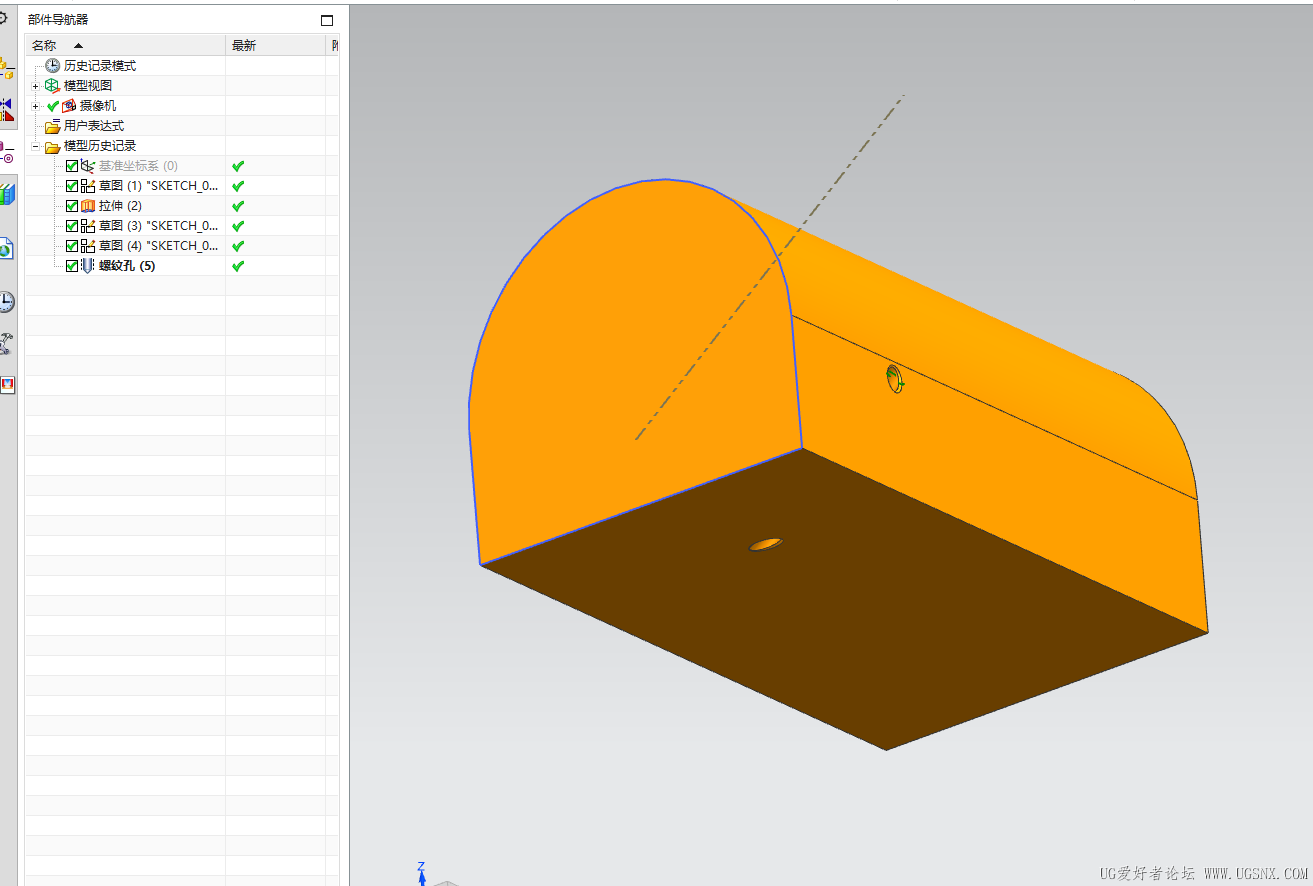Screen dimensions: 1313x886
Task: Select the Part Navigator sidebar tab
Action: coord(7,152)
